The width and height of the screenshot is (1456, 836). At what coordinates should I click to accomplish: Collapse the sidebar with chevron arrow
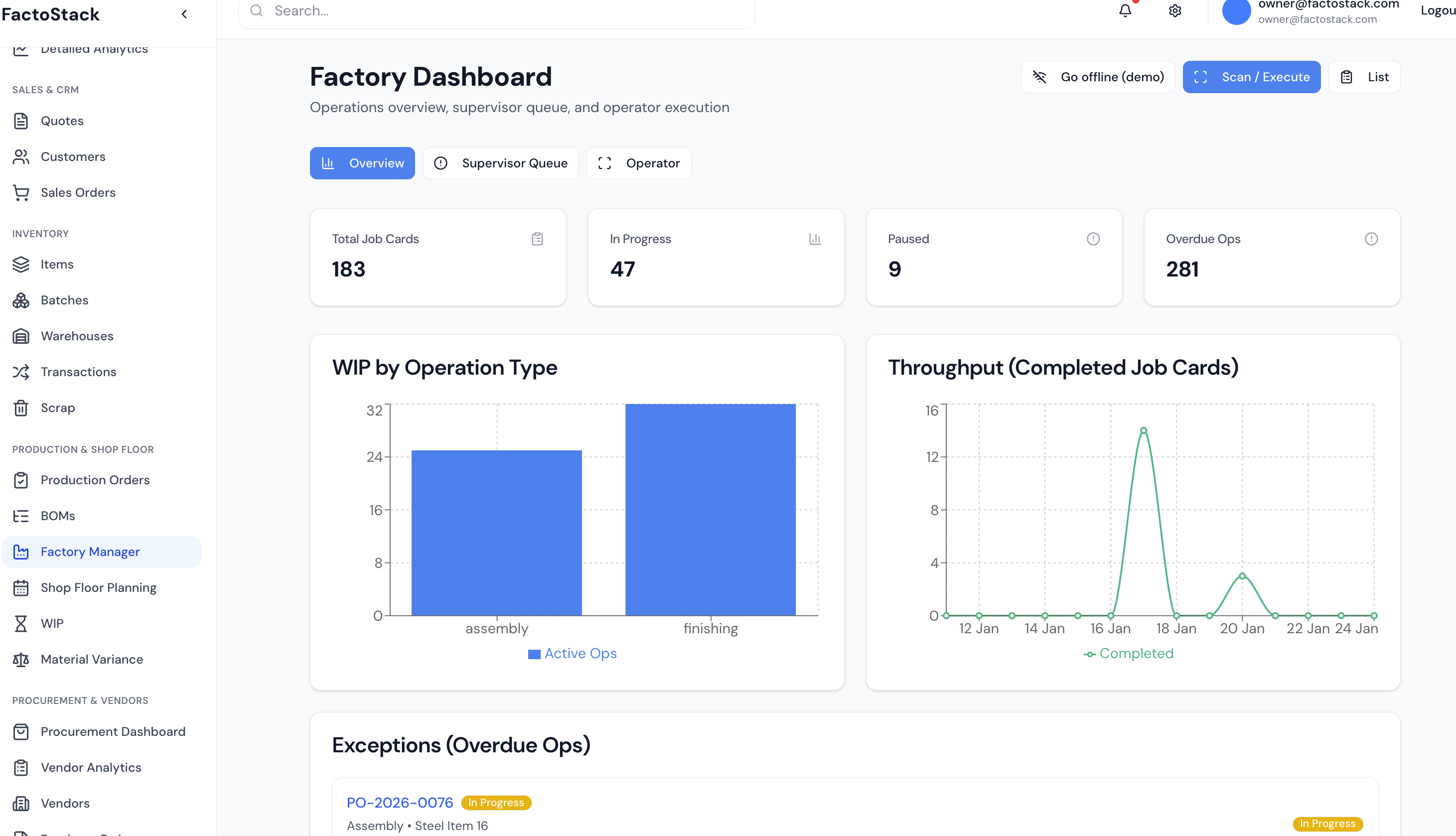tap(184, 14)
